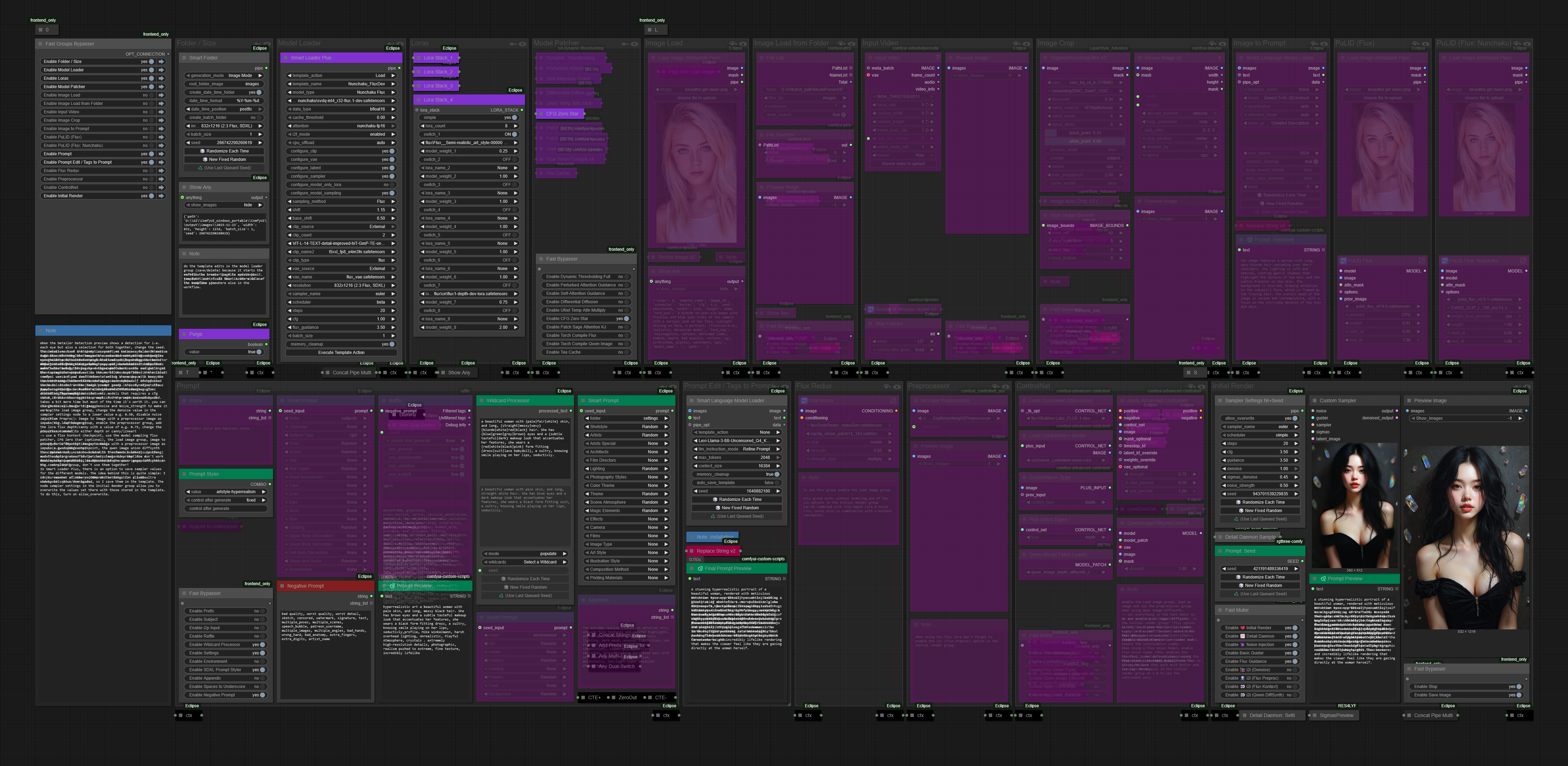Expand the collapsed Lora Stack_1 node
Image resolution: width=1568 pixels, height=766 pixels.
(x=418, y=58)
